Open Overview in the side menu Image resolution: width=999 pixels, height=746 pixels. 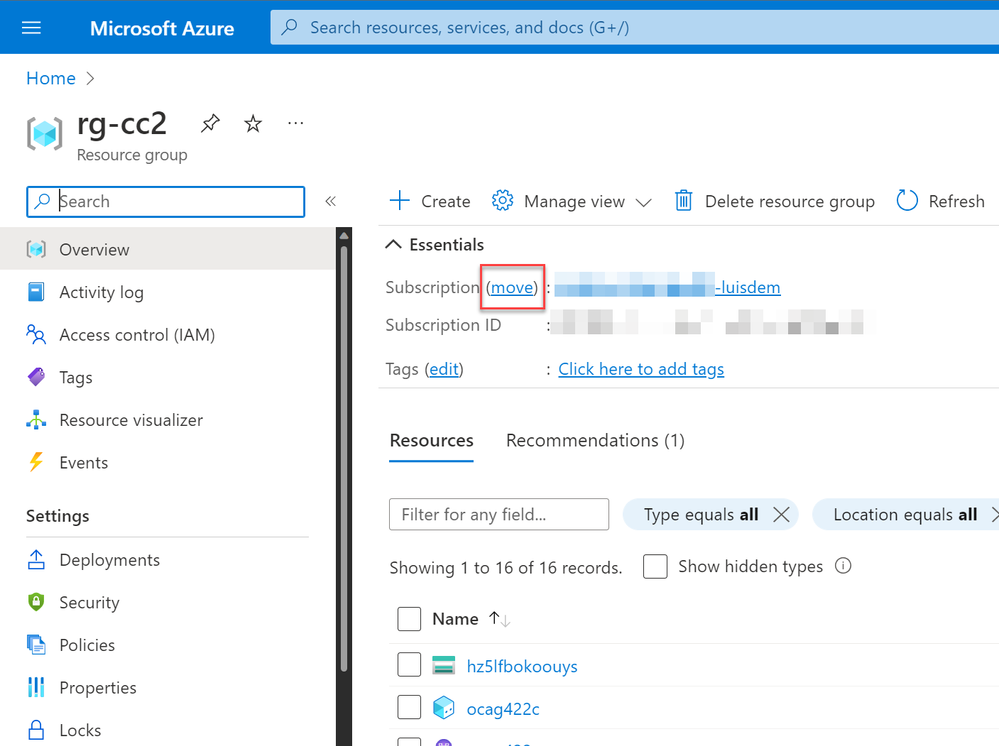coord(168,249)
